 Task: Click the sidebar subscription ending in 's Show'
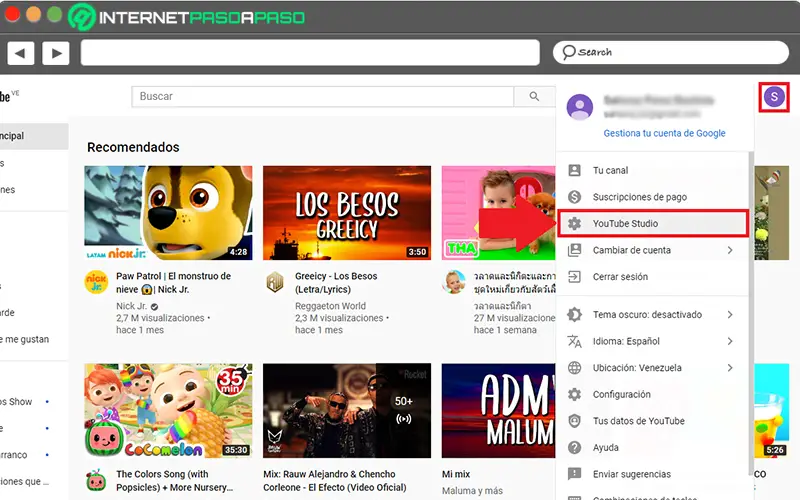click(16, 402)
